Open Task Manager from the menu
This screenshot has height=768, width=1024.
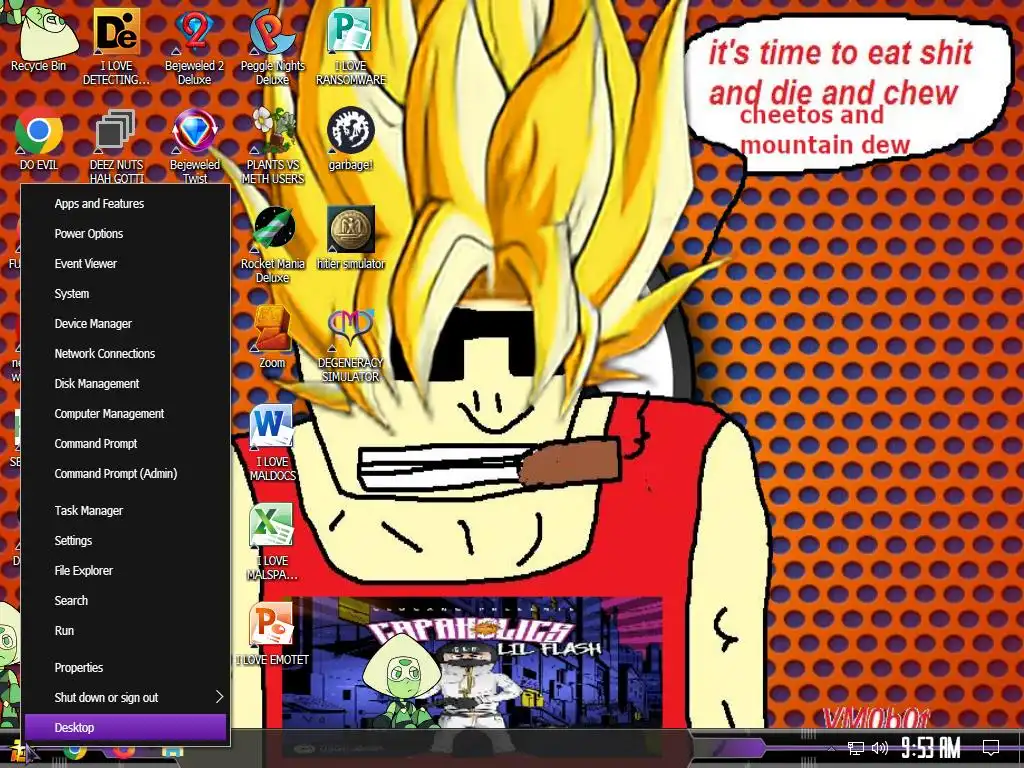[x=125, y=511]
